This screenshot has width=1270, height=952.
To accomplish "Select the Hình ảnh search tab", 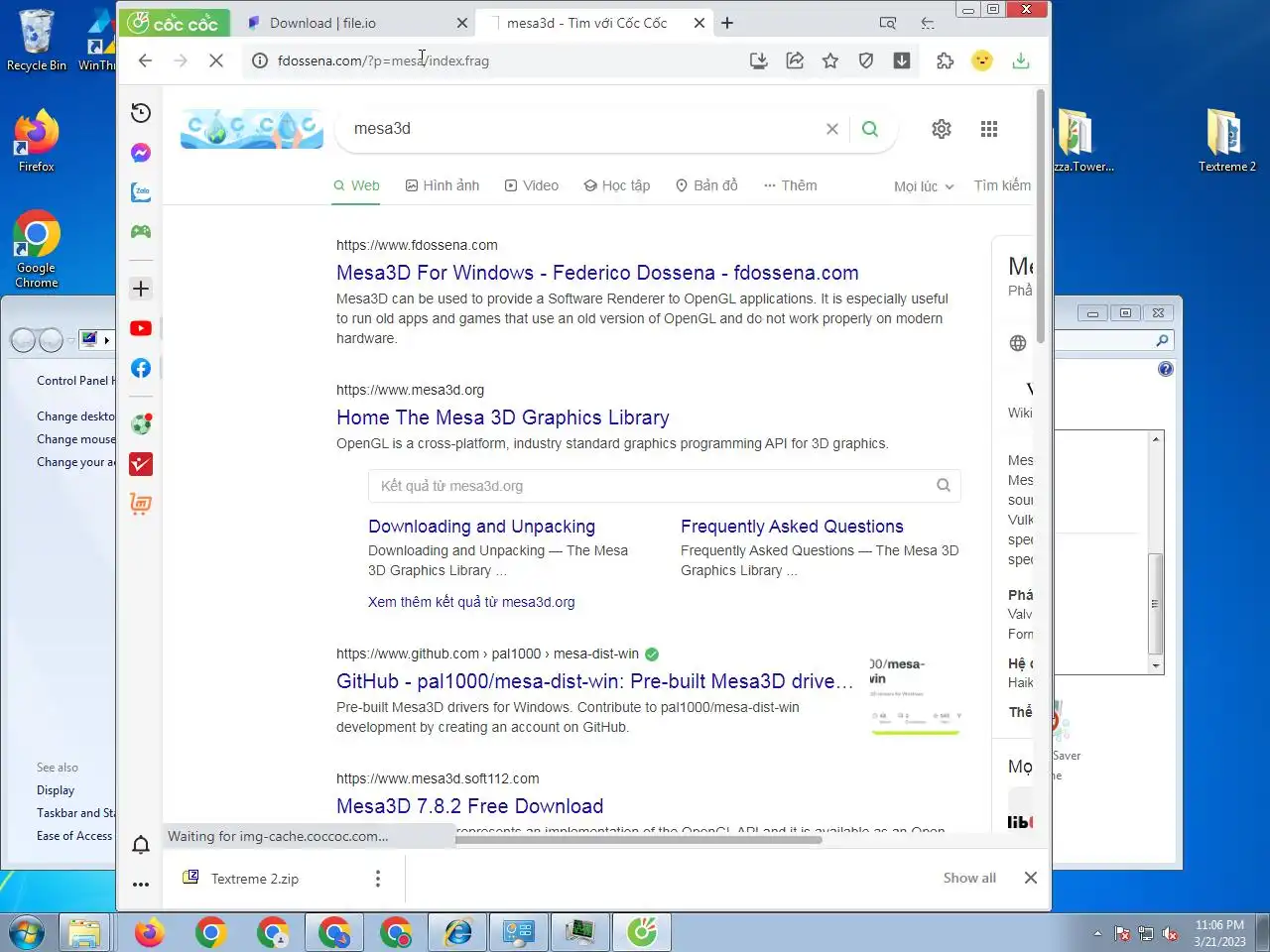I will point(443,185).
